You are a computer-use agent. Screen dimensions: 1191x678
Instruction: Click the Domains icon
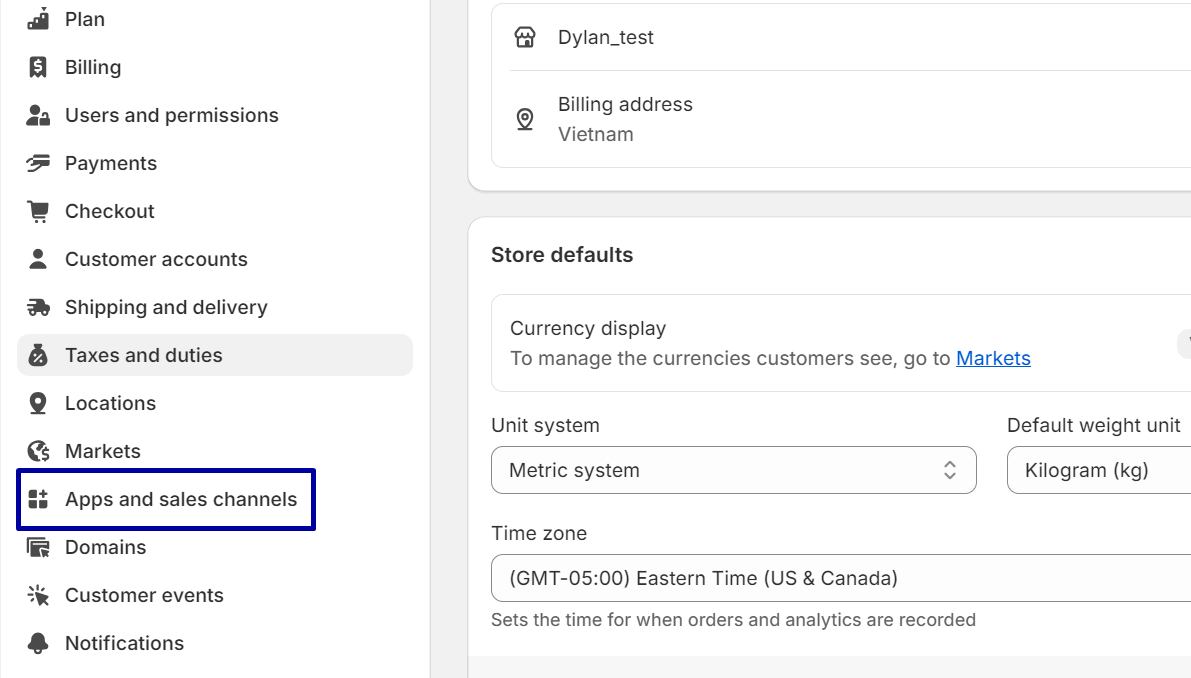(38, 547)
